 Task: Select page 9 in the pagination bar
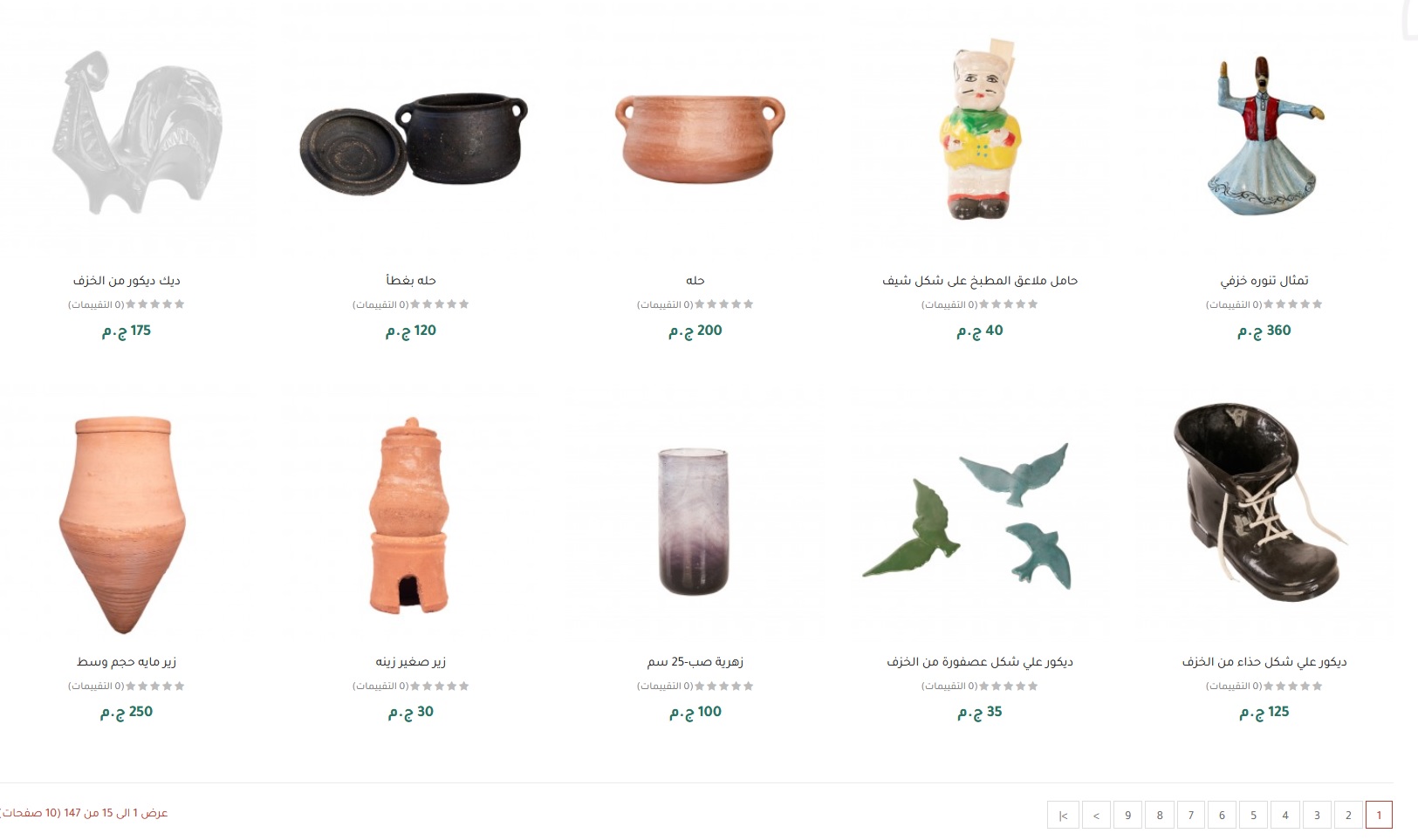[x=1128, y=815]
